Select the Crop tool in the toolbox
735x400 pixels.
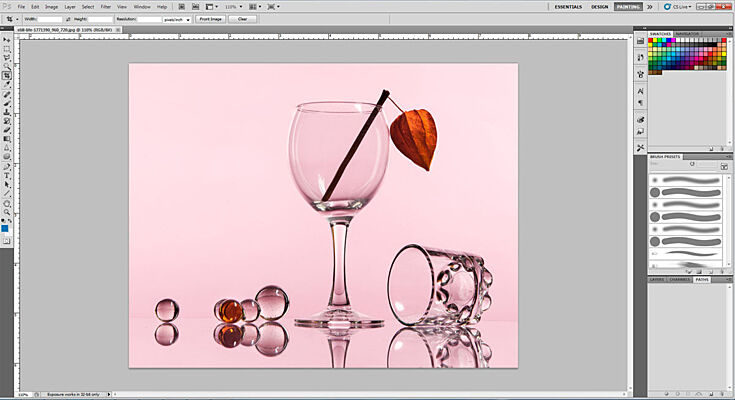tap(7, 75)
